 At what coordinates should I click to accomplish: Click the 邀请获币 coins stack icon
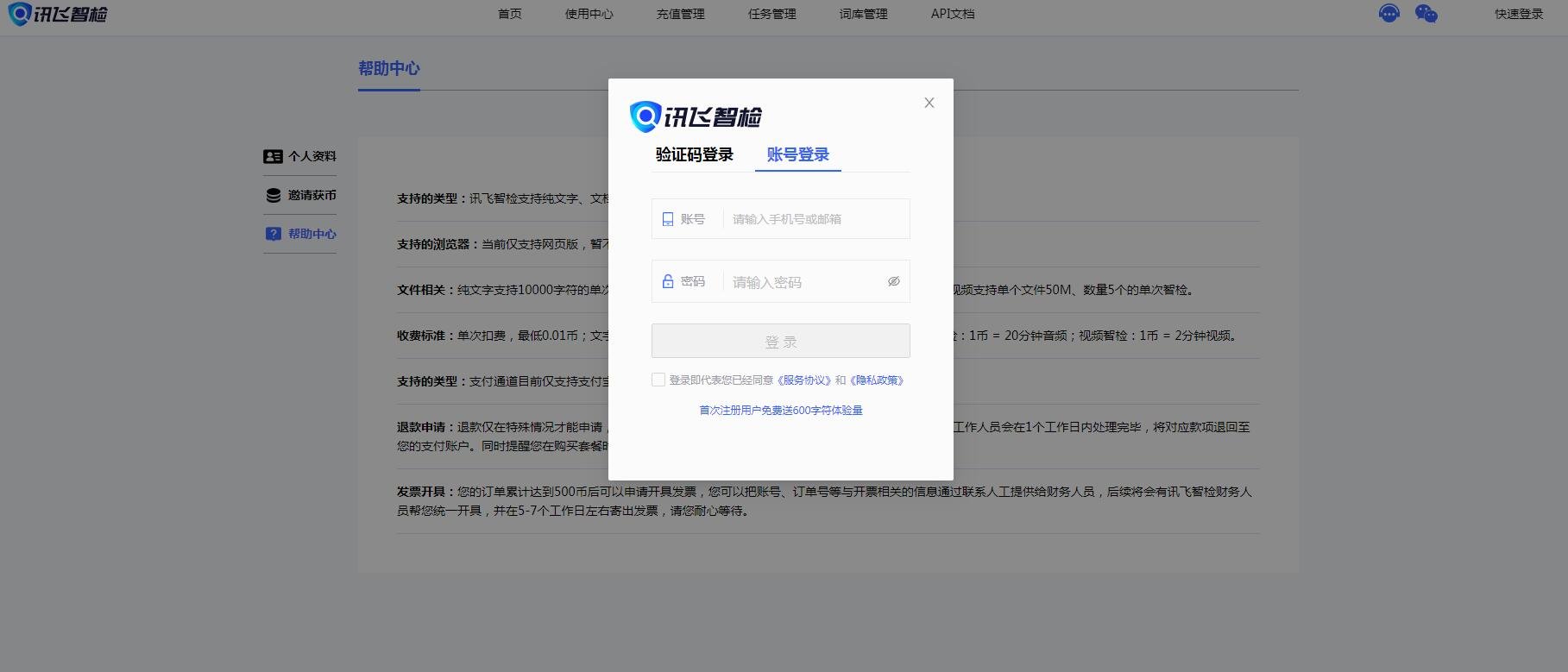[273, 195]
